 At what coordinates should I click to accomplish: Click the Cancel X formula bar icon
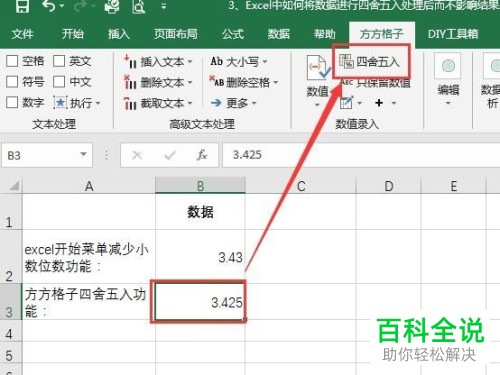(137, 155)
